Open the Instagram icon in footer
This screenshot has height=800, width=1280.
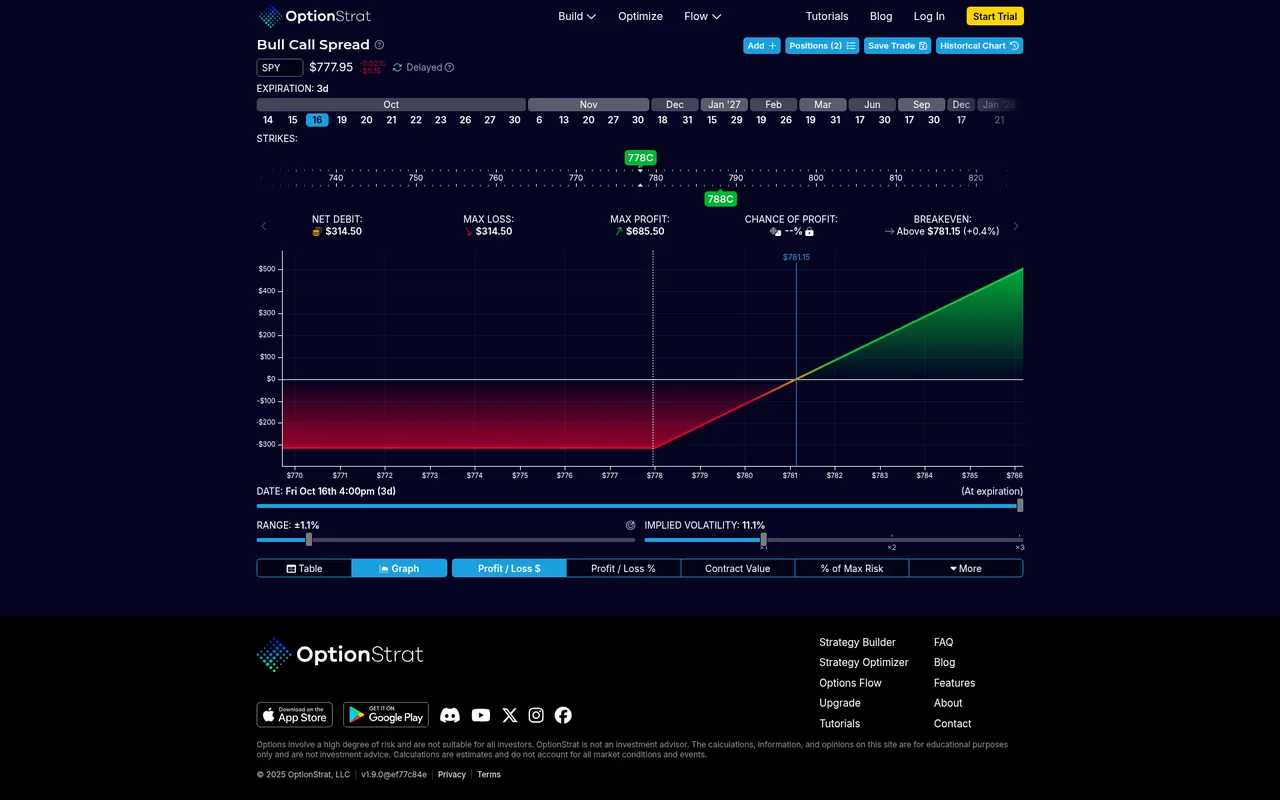point(536,715)
